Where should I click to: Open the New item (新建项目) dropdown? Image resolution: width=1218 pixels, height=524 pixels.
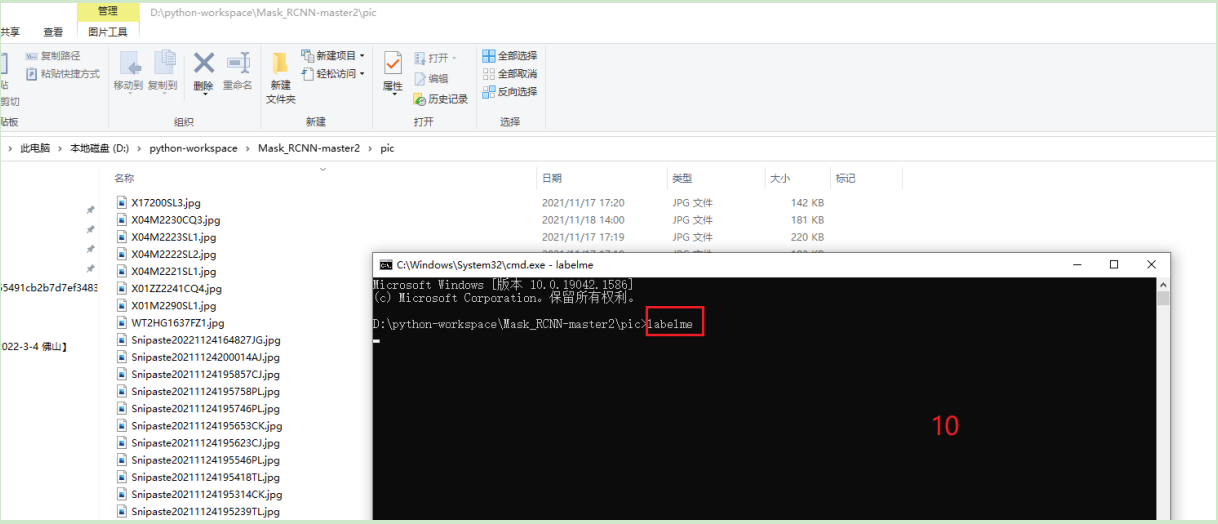tap(333, 56)
